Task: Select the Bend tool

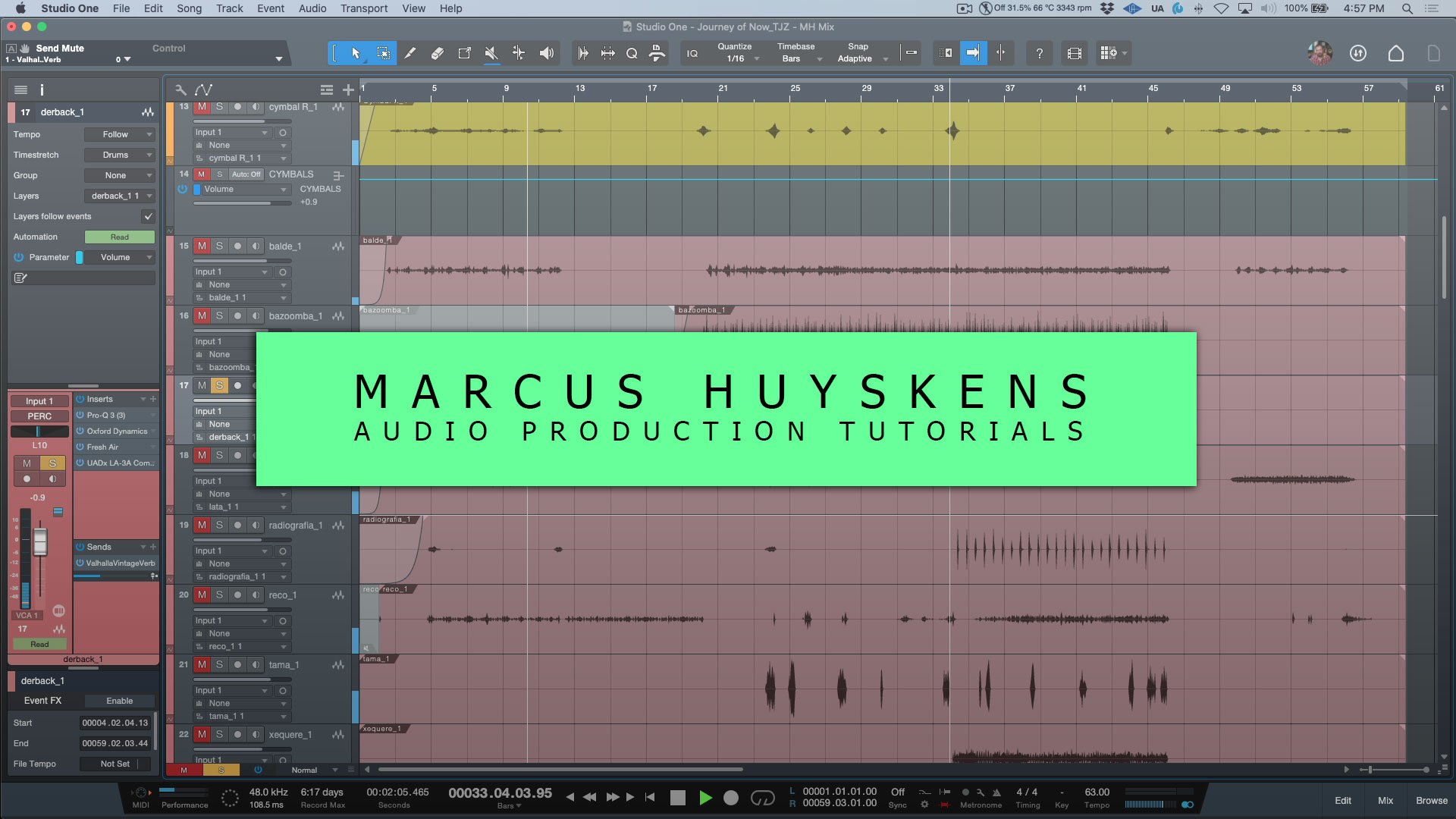Action: pyautogui.click(x=519, y=53)
